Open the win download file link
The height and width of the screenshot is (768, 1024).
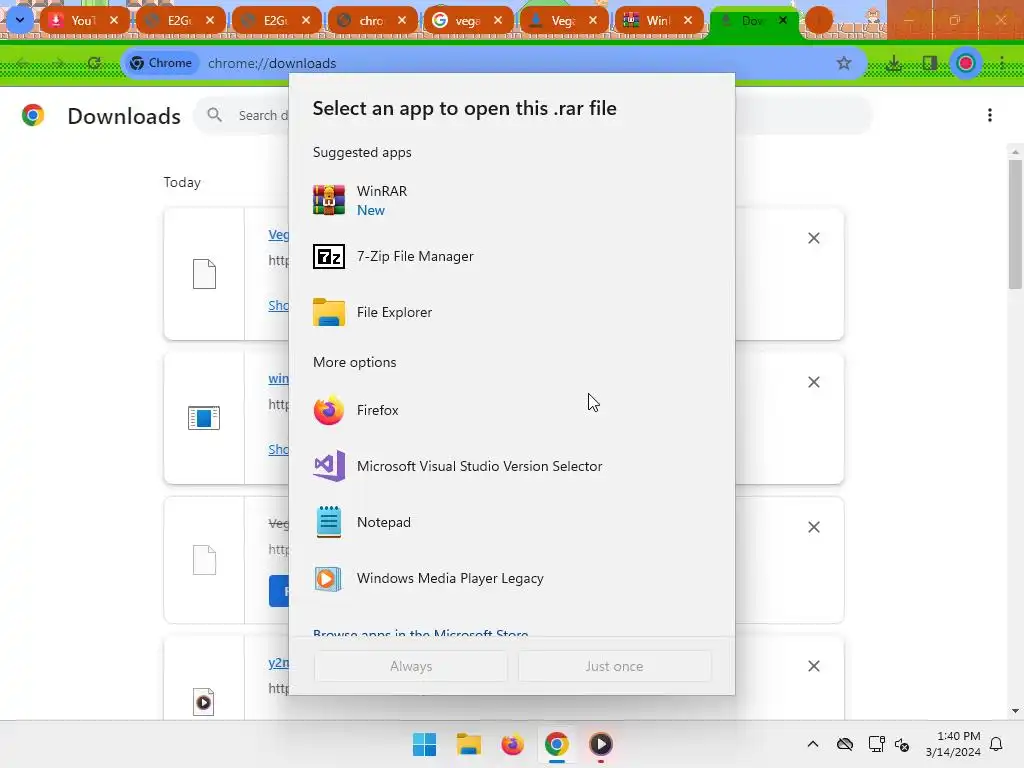click(x=278, y=378)
